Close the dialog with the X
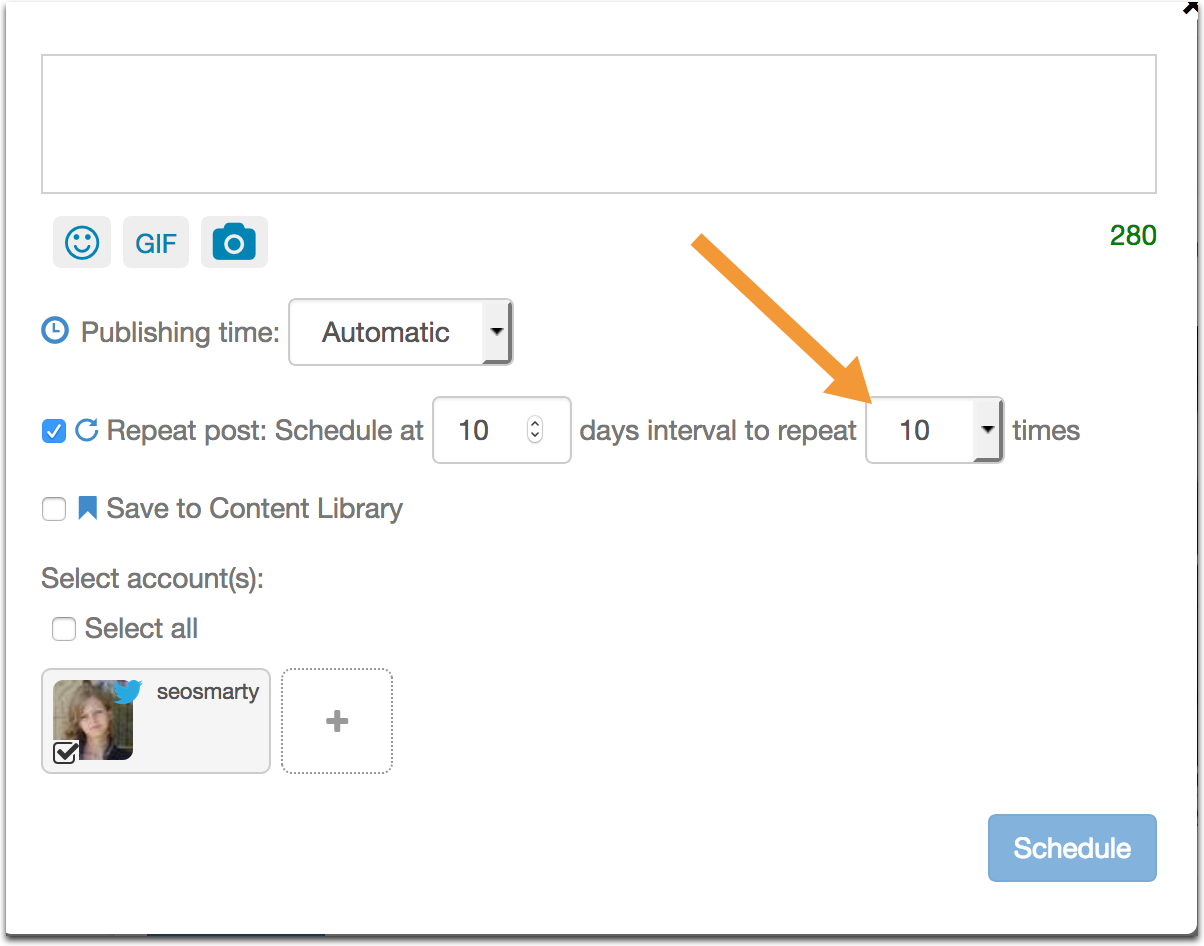 coord(1190,5)
